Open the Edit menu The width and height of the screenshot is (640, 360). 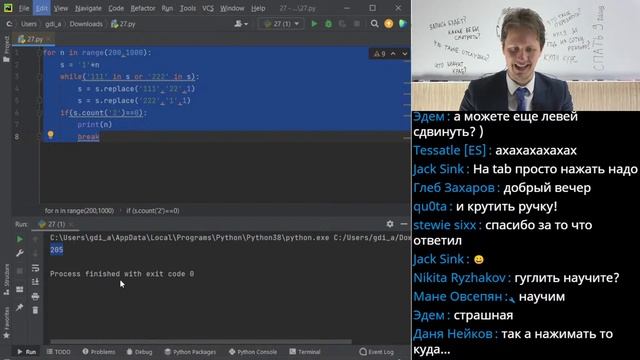point(42,8)
